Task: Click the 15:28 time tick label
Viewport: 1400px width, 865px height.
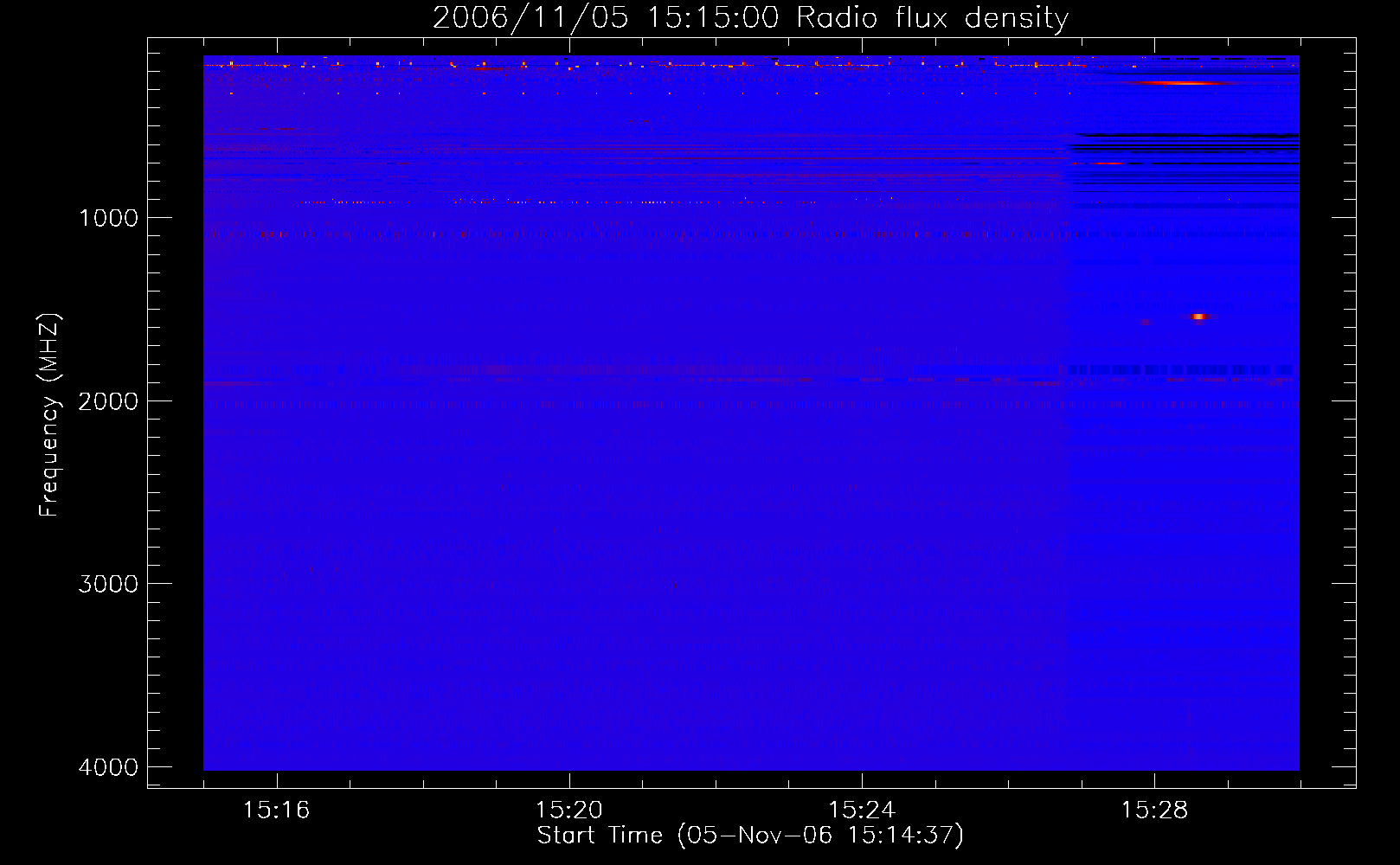Action: tap(1155, 811)
